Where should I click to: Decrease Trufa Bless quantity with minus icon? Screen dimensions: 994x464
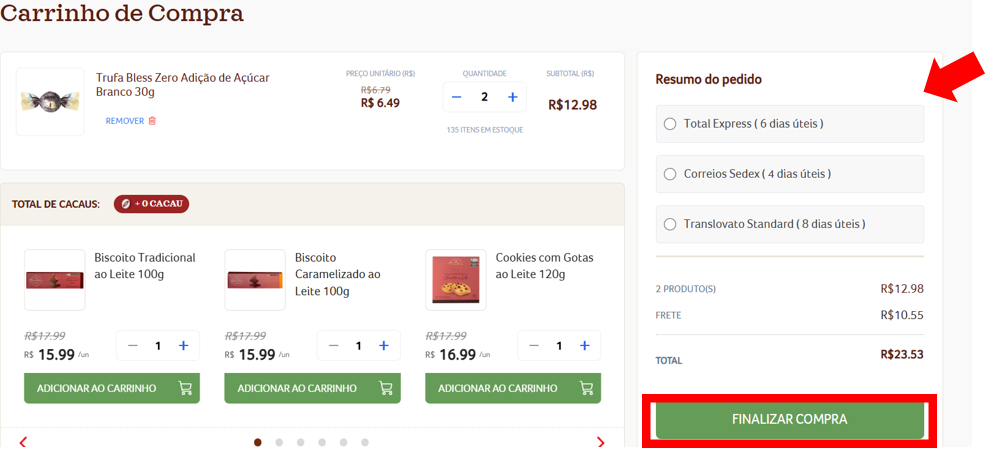pos(456,97)
